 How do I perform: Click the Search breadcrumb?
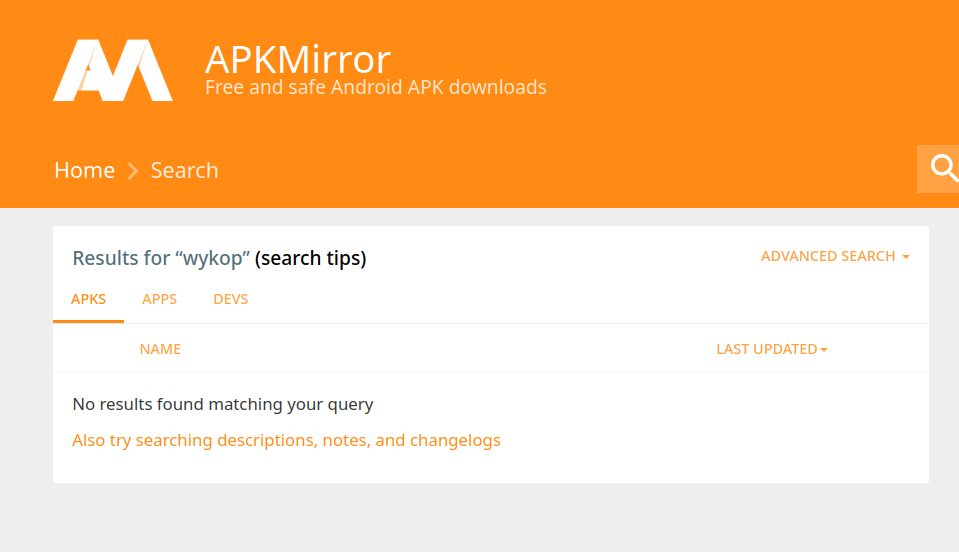click(x=184, y=170)
